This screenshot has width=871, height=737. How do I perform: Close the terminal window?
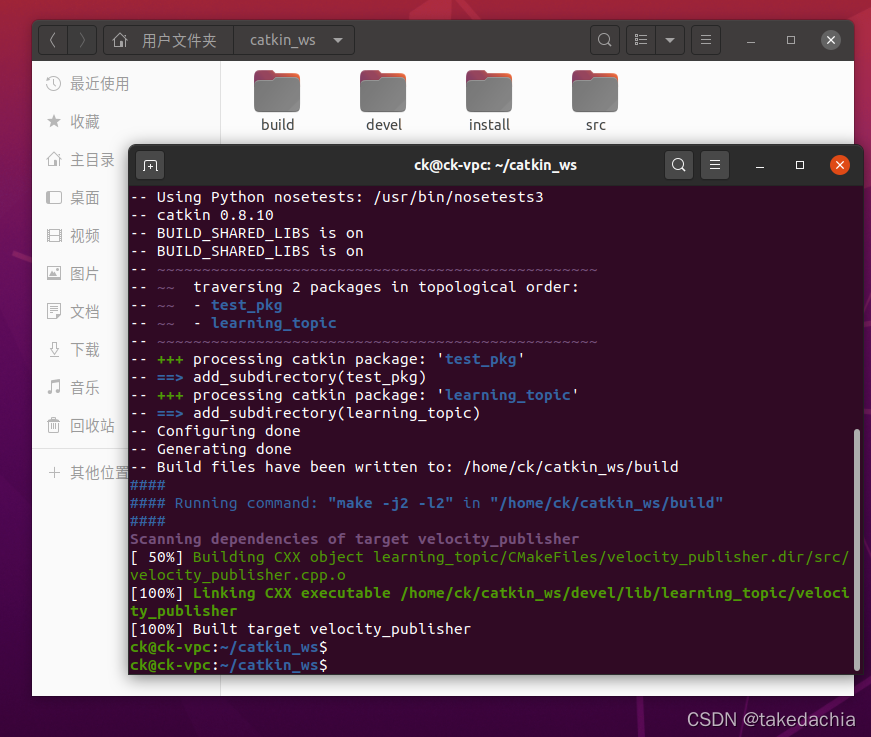(840, 165)
